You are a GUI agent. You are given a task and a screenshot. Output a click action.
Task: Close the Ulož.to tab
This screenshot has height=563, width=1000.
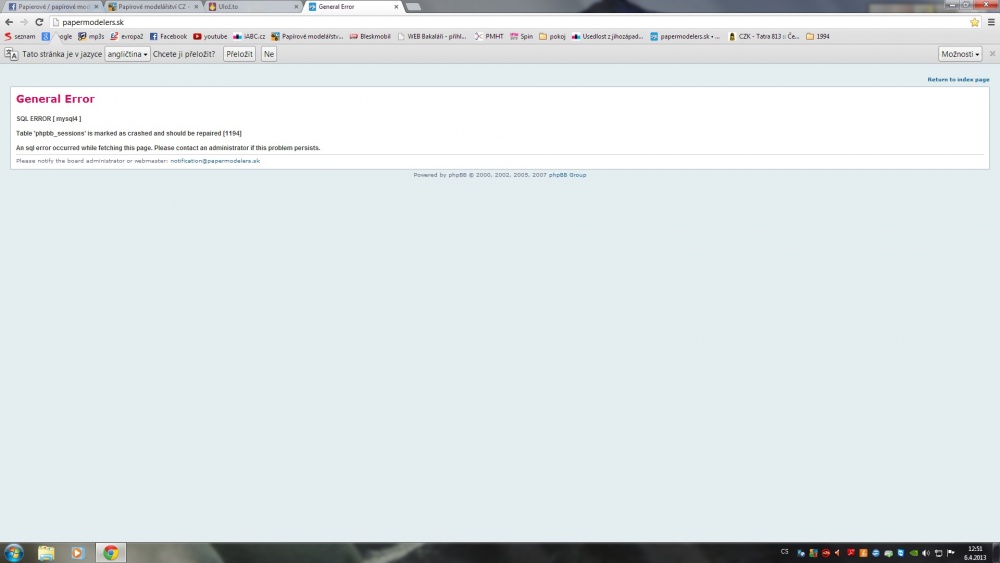[296, 6]
